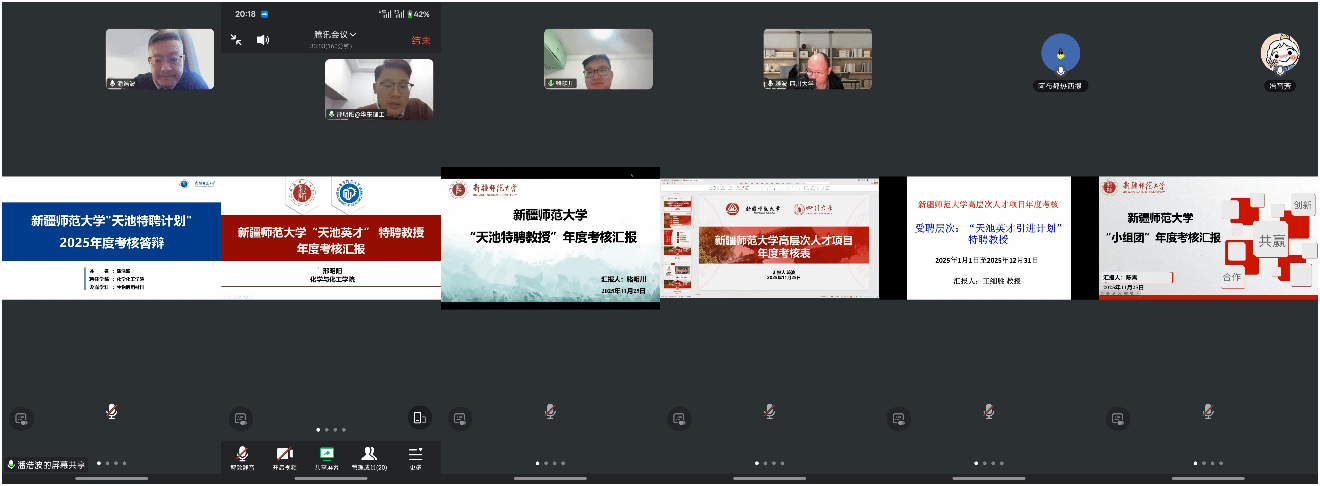Open the 小组团 年度考核汇报 shared slide
The image size is (1320, 486).
pos(1208,237)
